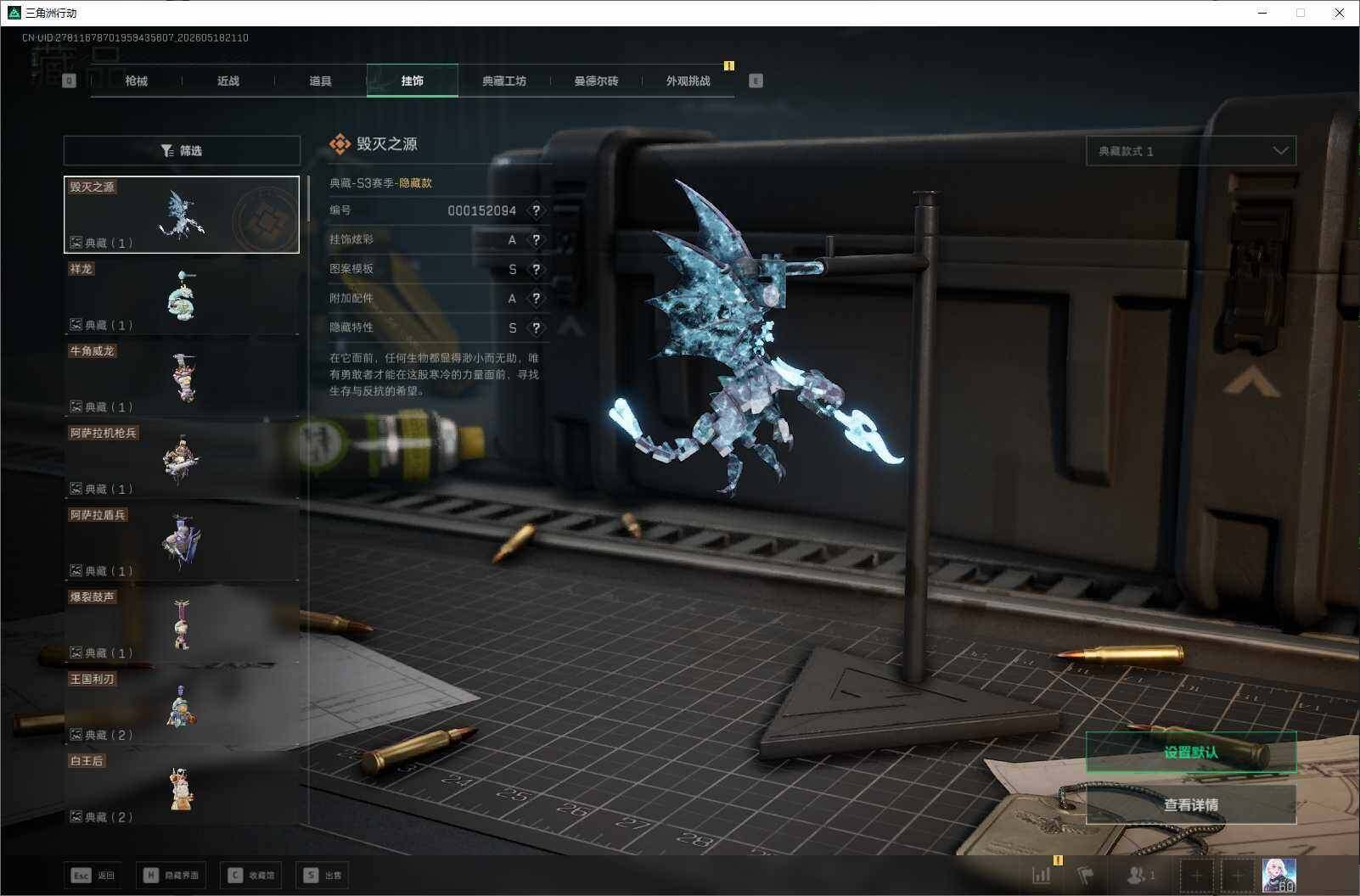Click the 查看详情 button
Image resolution: width=1360 pixels, height=896 pixels.
[x=1191, y=804]
